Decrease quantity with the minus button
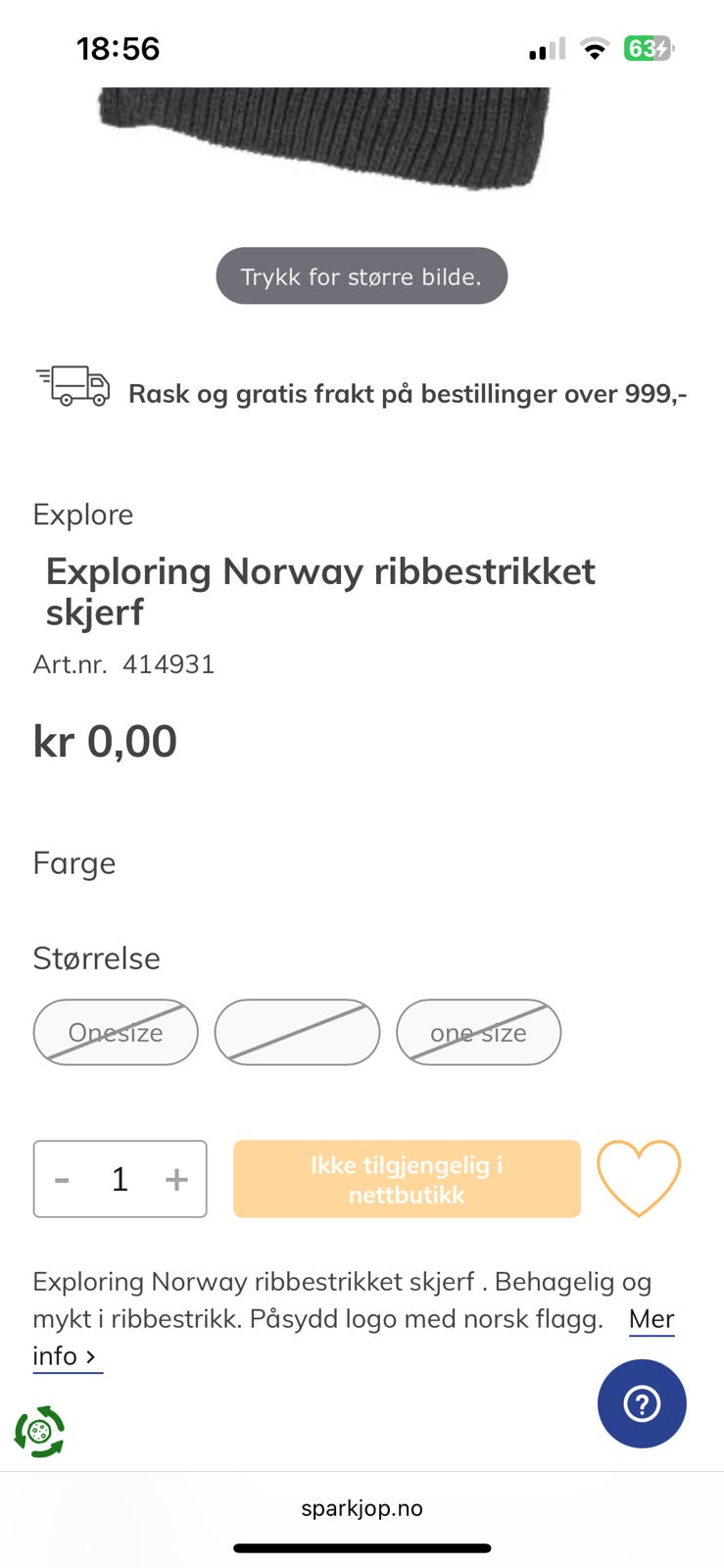The image size is (724, 1568). [x=62, y=1179]
